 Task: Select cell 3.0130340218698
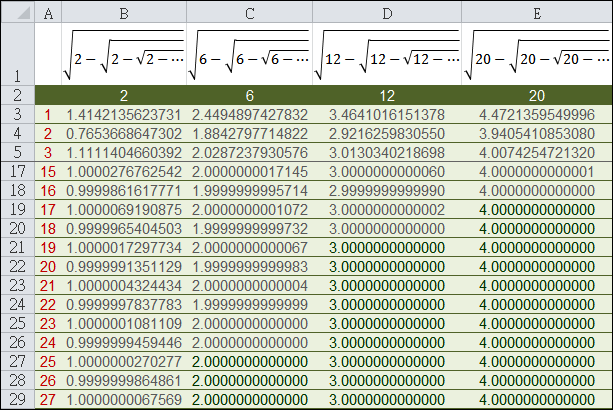[387, 152]
